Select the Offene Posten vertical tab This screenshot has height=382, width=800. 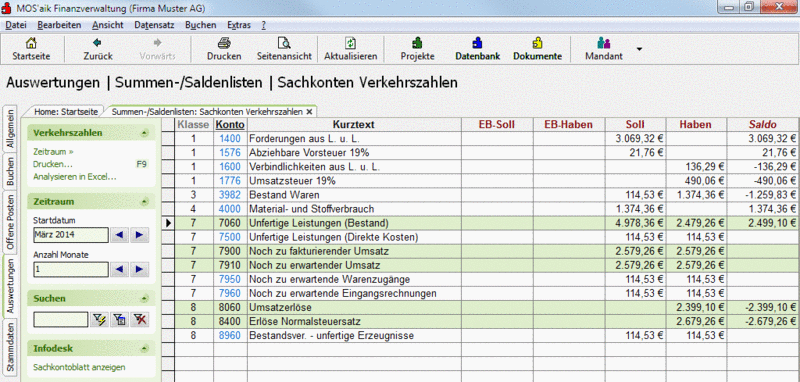pyautogui.click(x=11, y=222)
